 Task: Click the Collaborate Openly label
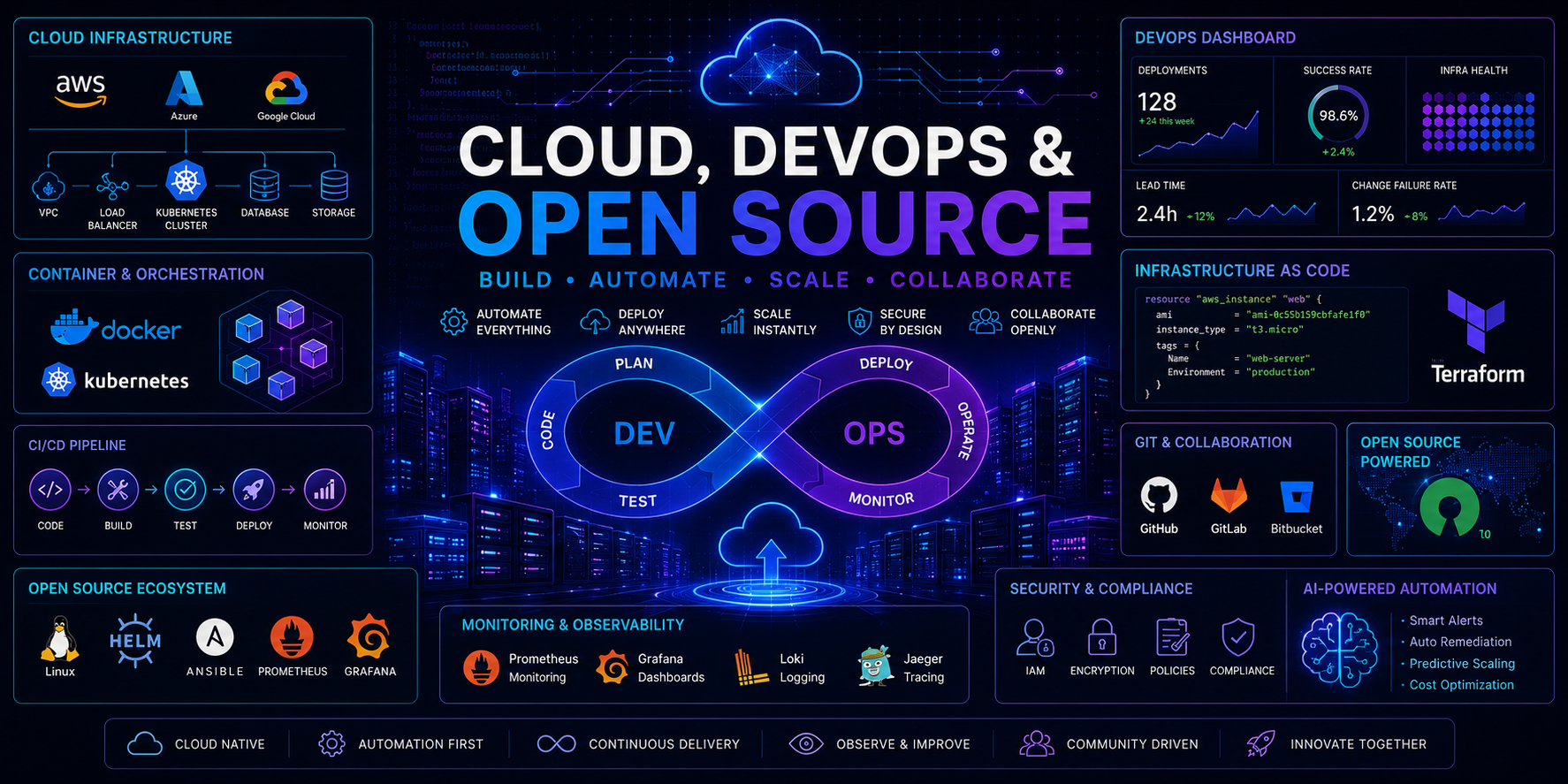point(1053,322)
